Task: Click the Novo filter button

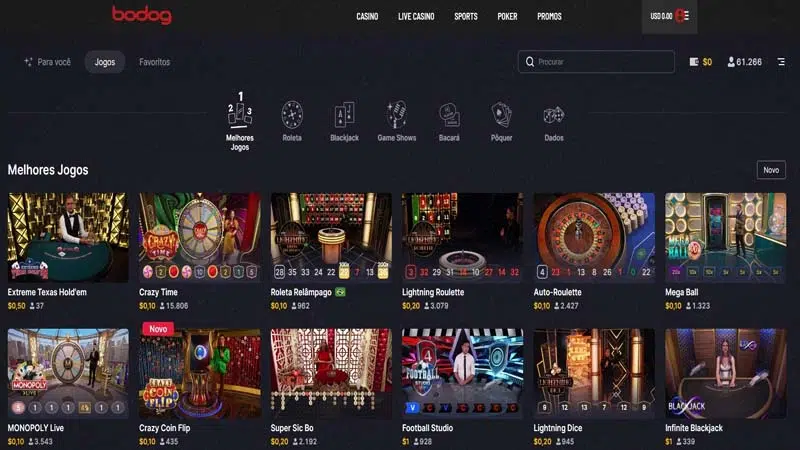Action: (x=771, y=170)
